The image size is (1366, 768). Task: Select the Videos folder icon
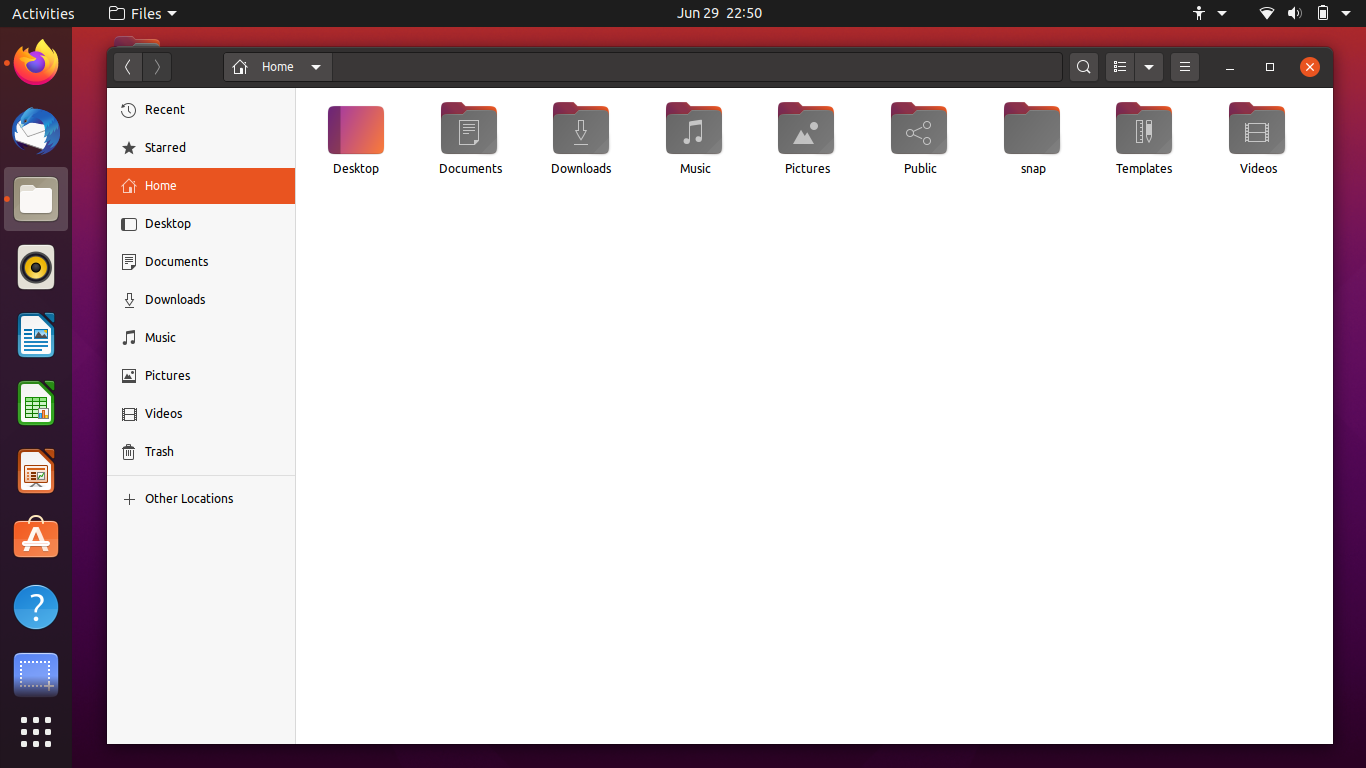click(x=1257, y=128)
